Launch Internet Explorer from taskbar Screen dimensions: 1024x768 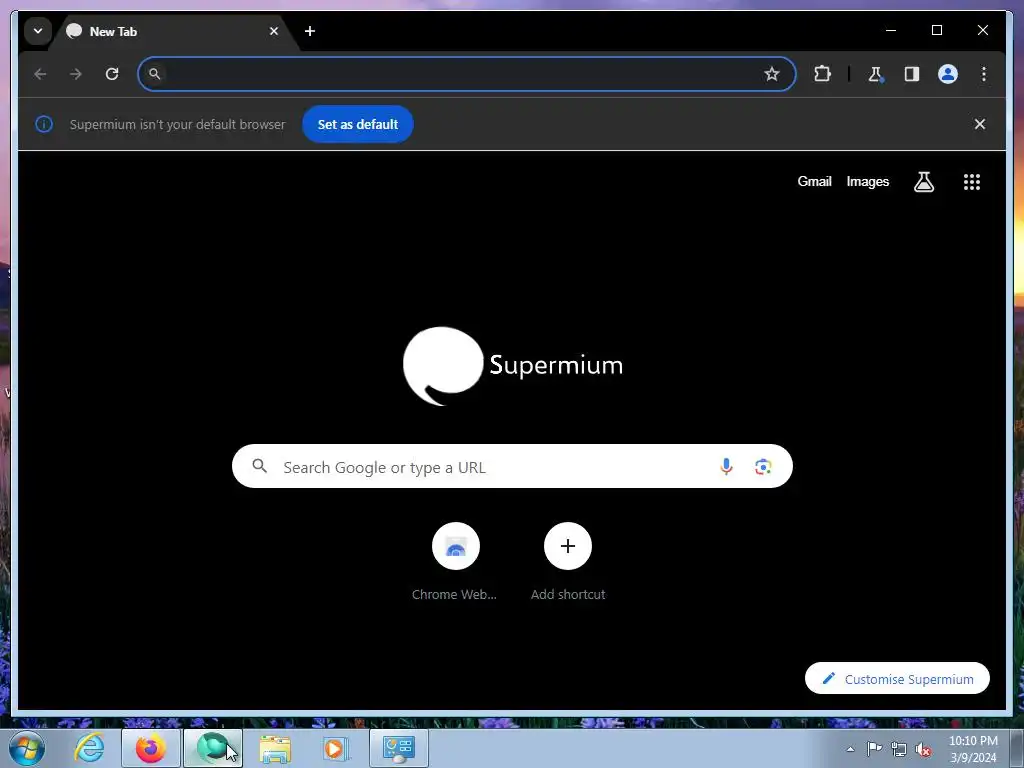pos(89,748)
